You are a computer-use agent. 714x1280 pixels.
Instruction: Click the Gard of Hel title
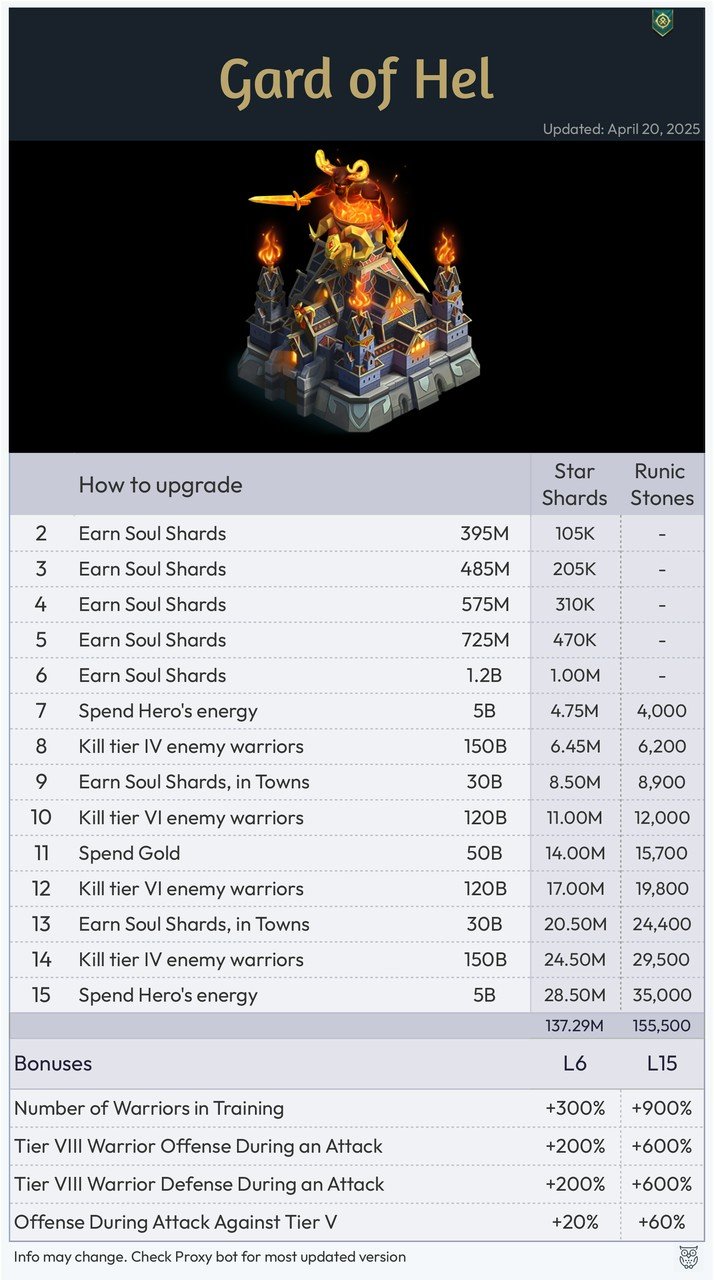356,81
